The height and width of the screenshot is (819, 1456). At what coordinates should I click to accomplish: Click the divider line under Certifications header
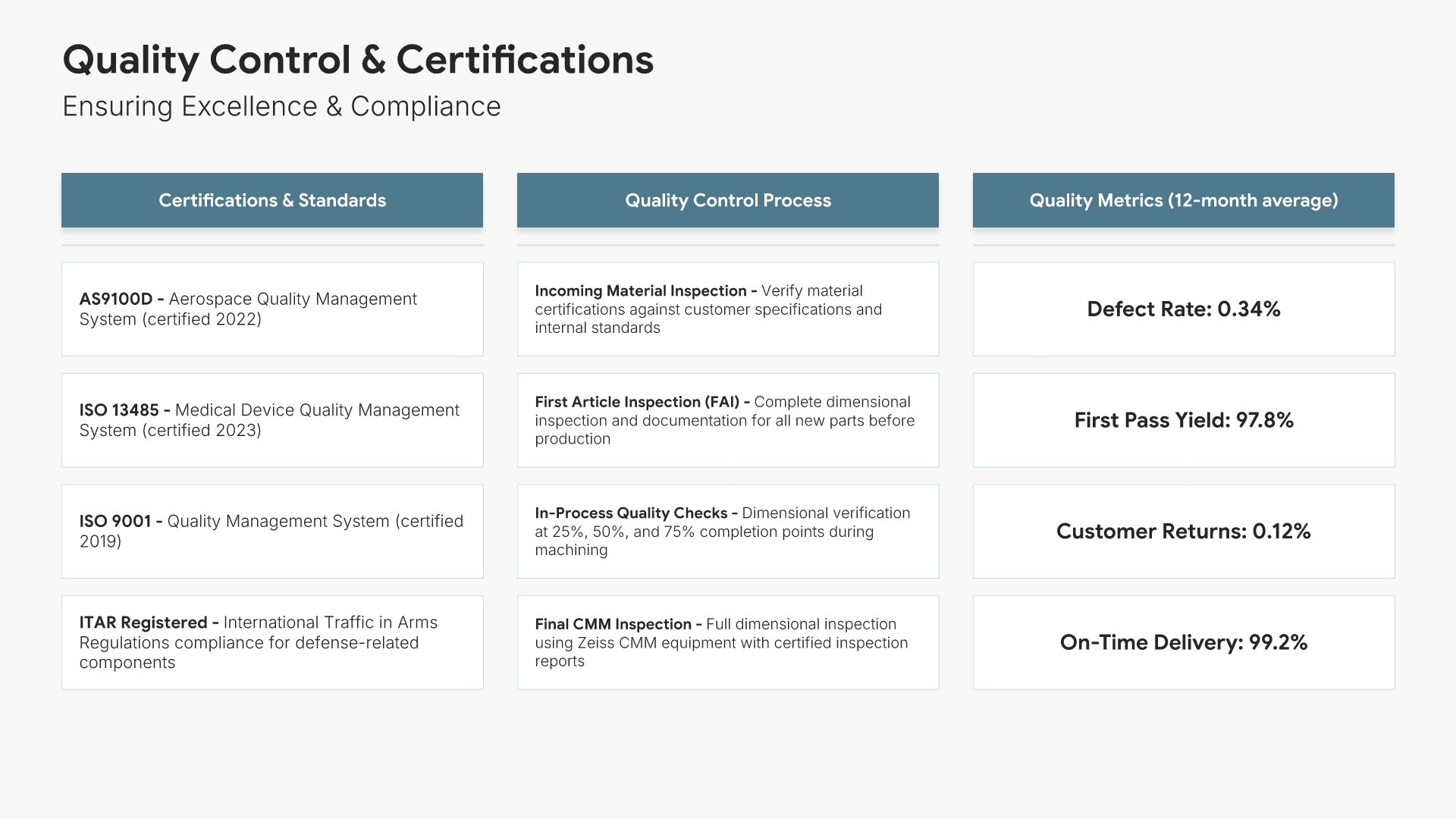coord(272,245)
